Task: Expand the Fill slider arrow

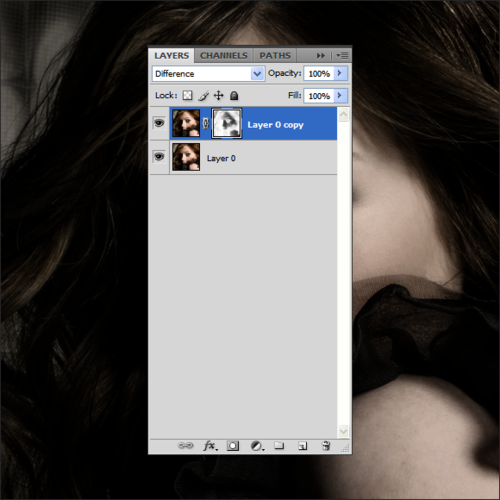Action: [340, 96]
